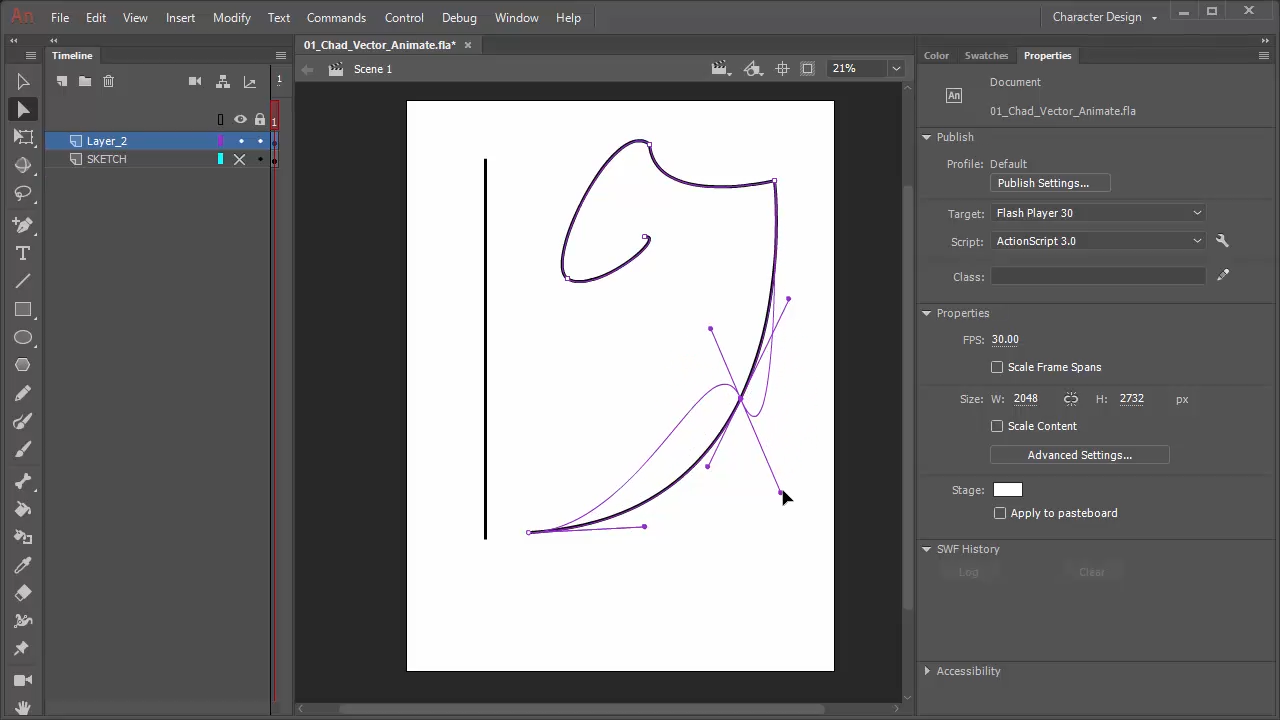Click the white Stage color swatch
This screenshot has height=720, width=1280.
coord(1007,490)
